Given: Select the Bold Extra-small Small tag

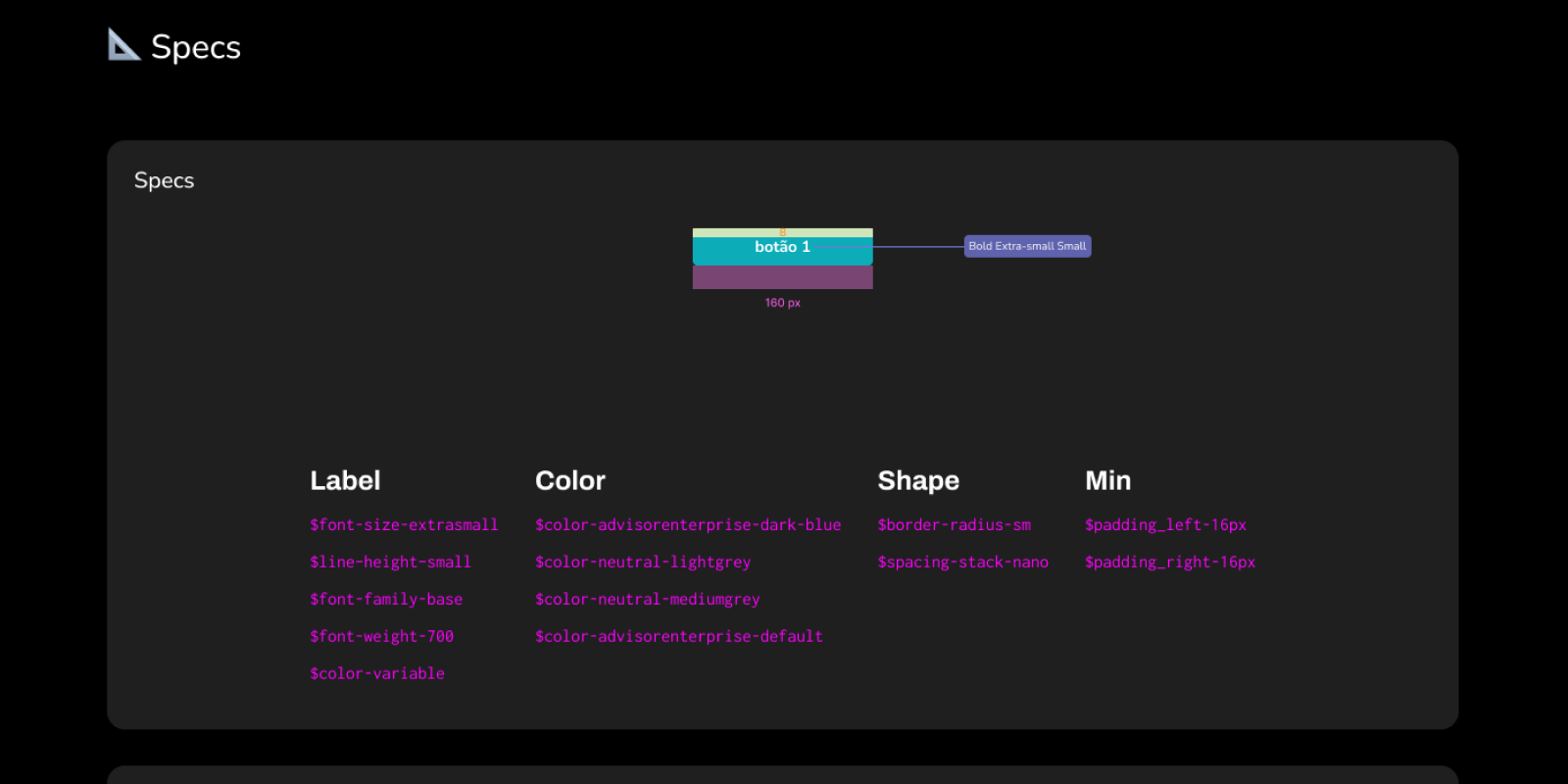Looking at the screenshot, I should pyautogui.click(x=1027, y=246).
